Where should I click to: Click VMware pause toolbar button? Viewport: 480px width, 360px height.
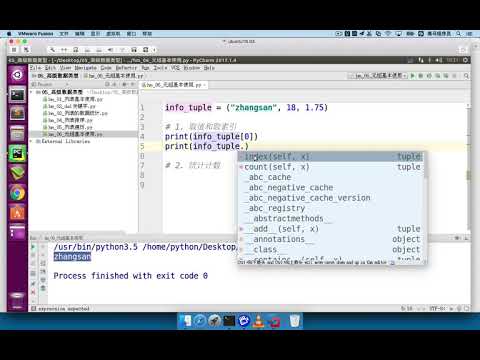pos(14,50)
